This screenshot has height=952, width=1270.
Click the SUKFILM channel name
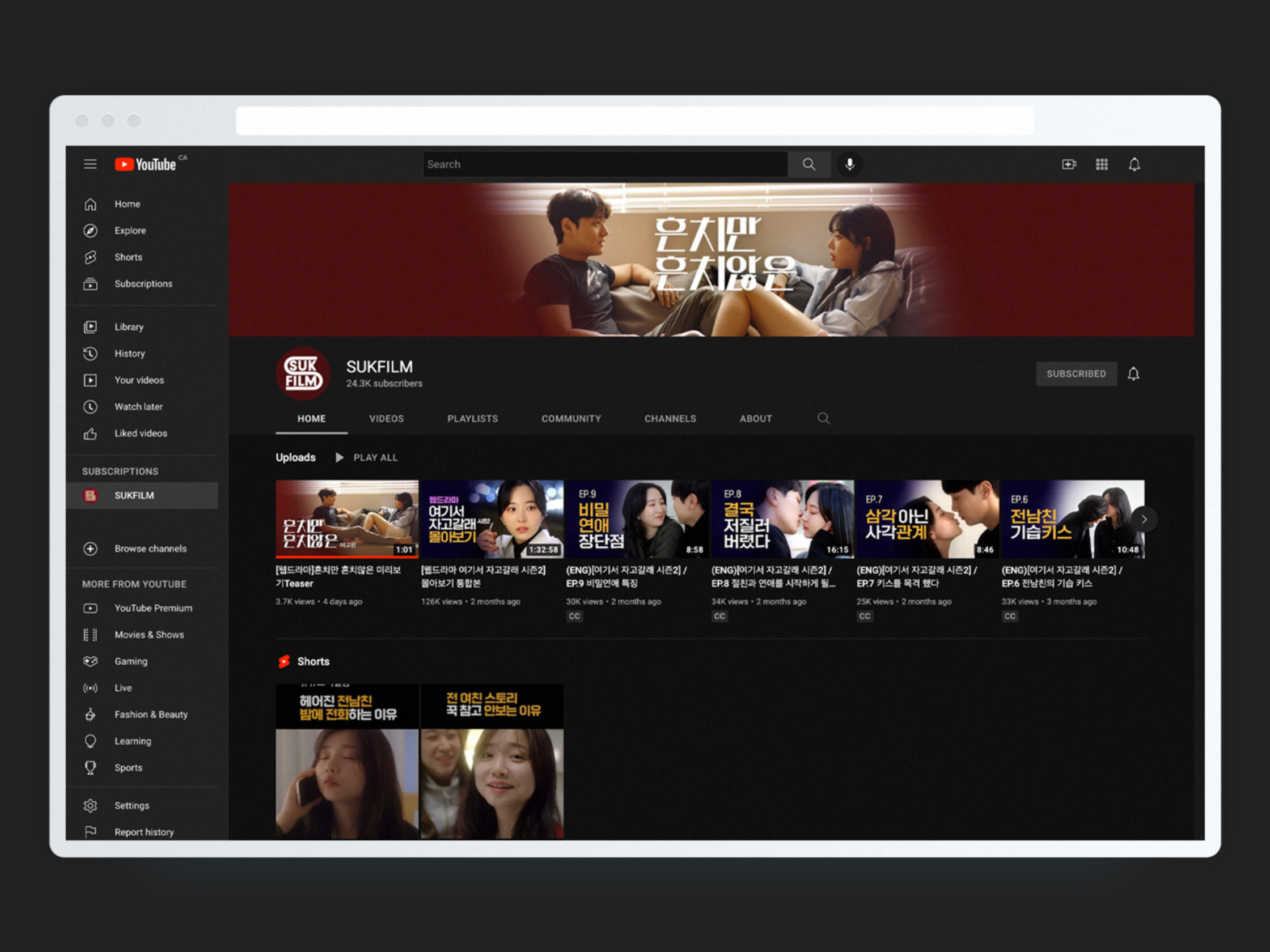(379, 367)
